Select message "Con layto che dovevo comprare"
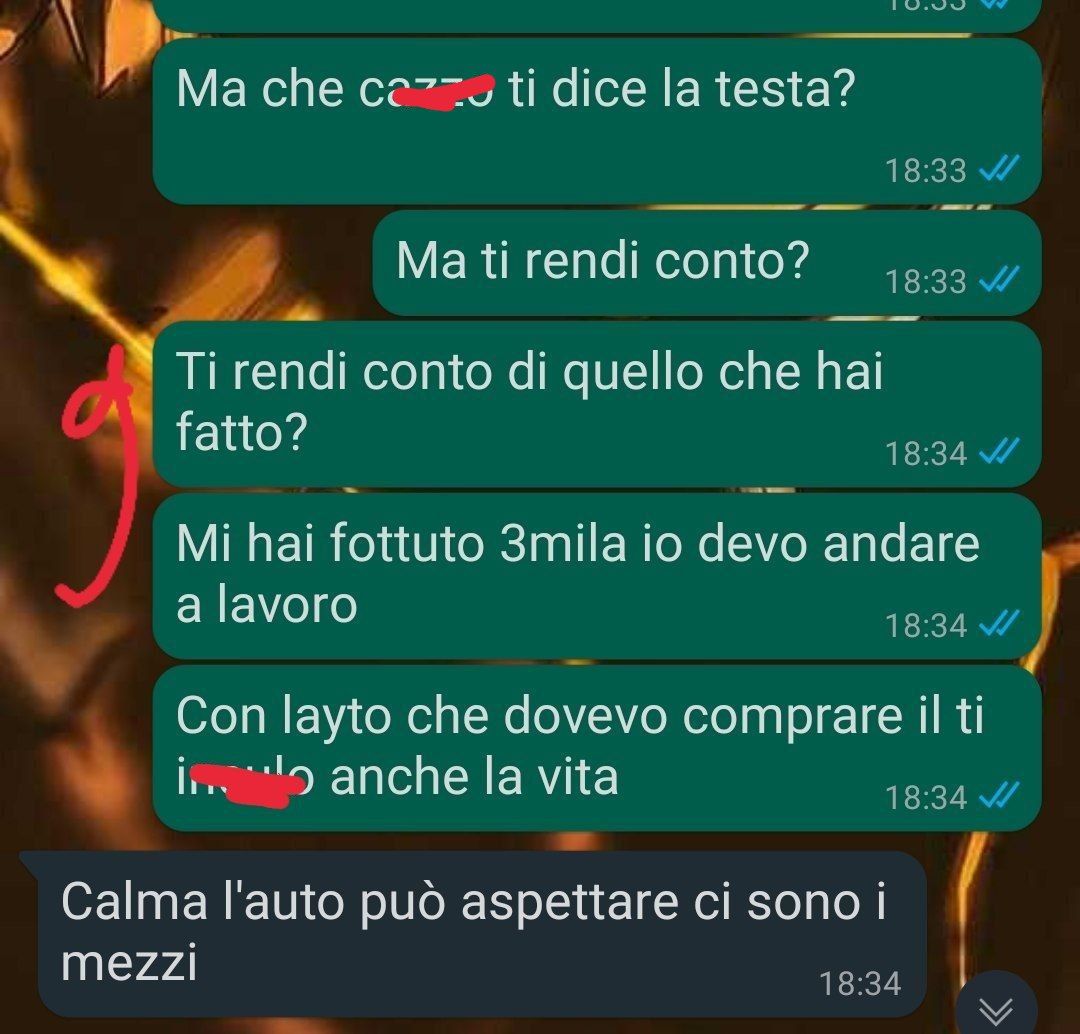1080x1034 pixels. [596, 748]
